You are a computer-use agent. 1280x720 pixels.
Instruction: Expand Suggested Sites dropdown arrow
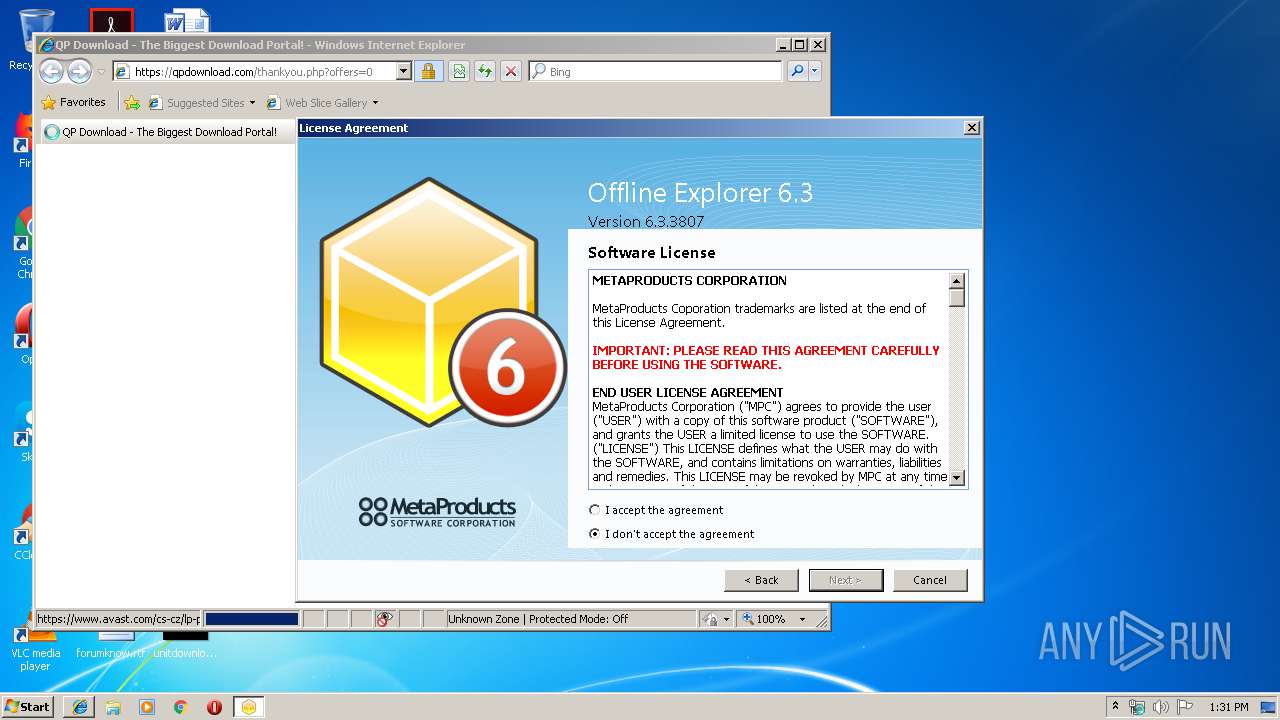[x=252, y=103]
